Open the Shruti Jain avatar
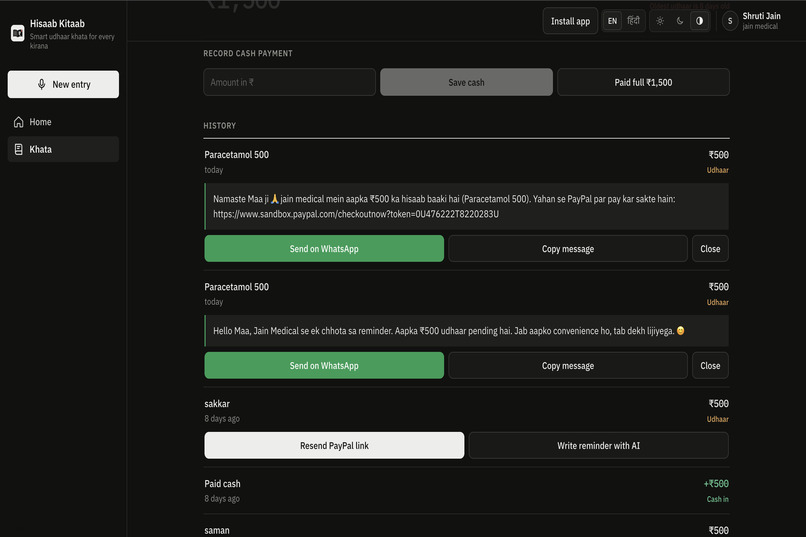The image size is (806, 537). 730,21
